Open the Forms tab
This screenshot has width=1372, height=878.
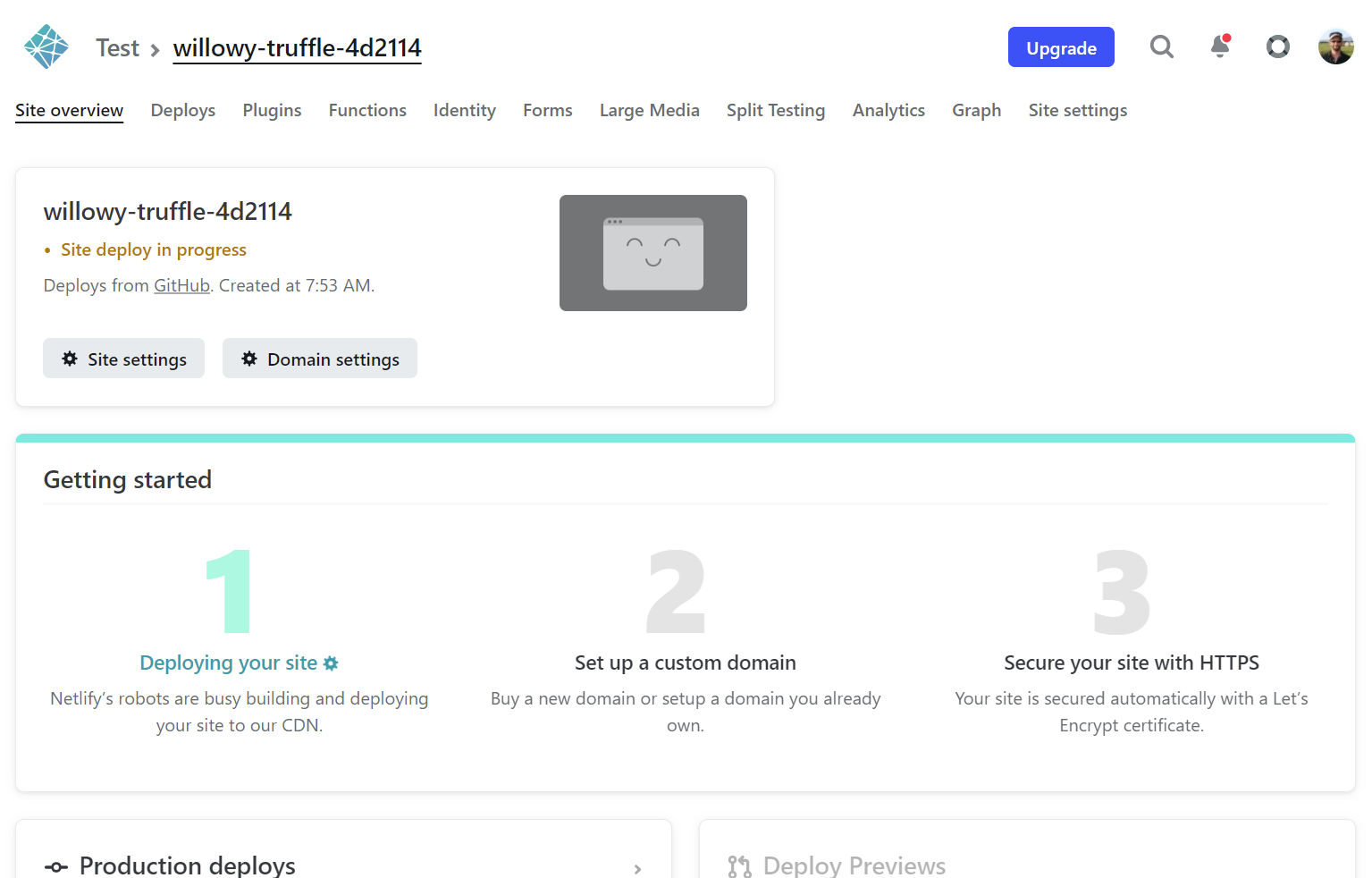[548, 110]
